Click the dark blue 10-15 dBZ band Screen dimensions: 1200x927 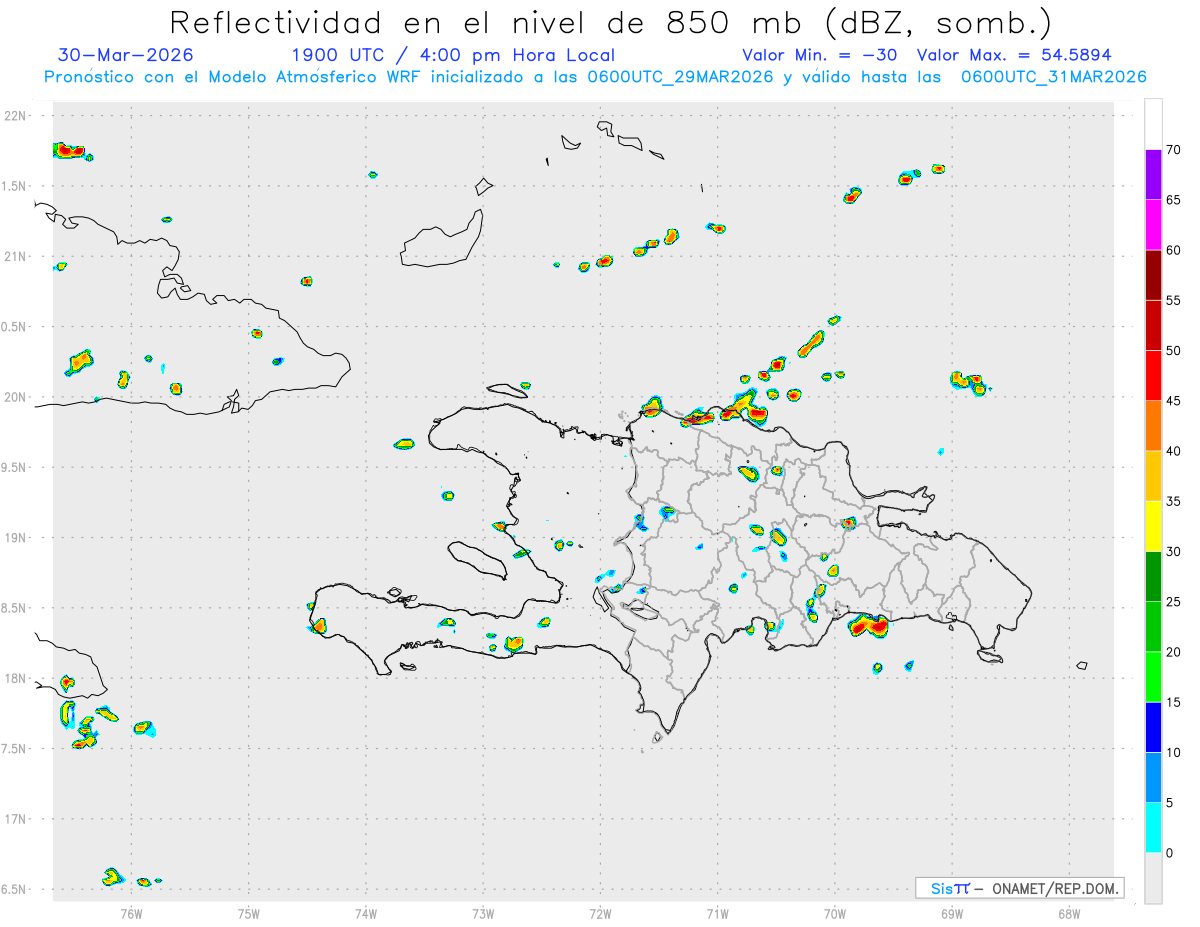1153,727
